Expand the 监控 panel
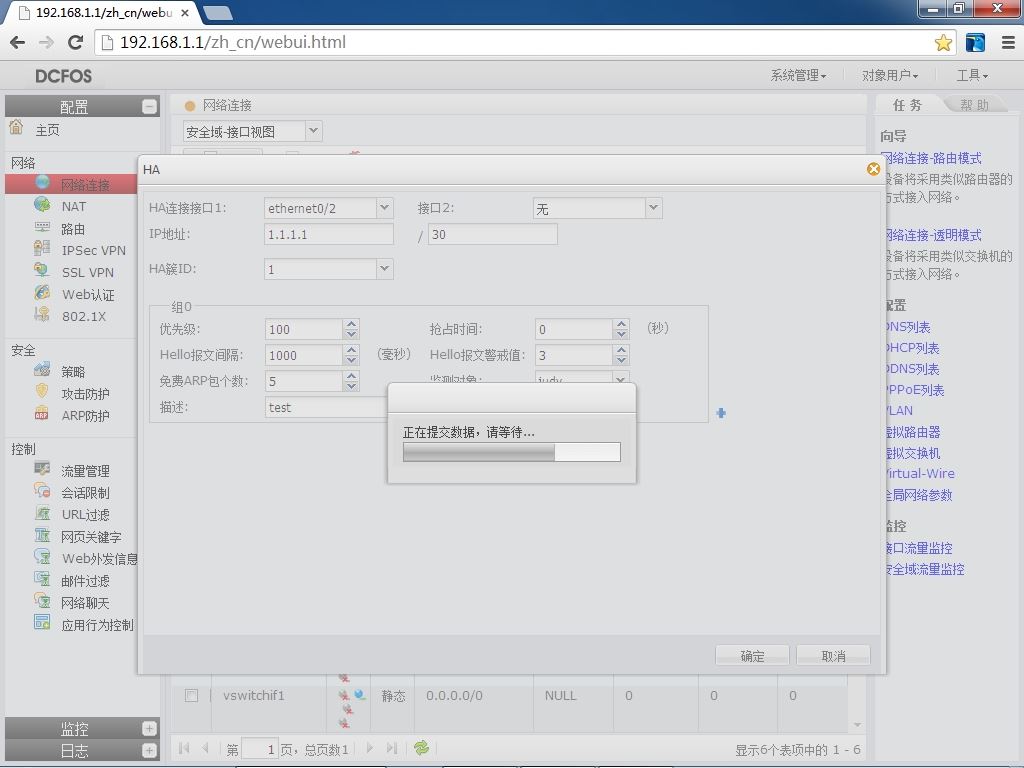Screen dimensions: 1024x768 tap(149, 728)
